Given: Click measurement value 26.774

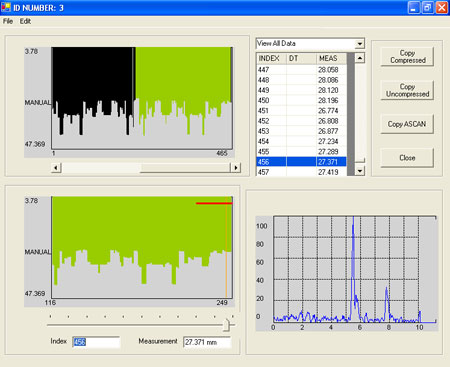Looking at the screenshot, I should click(328, 111).
